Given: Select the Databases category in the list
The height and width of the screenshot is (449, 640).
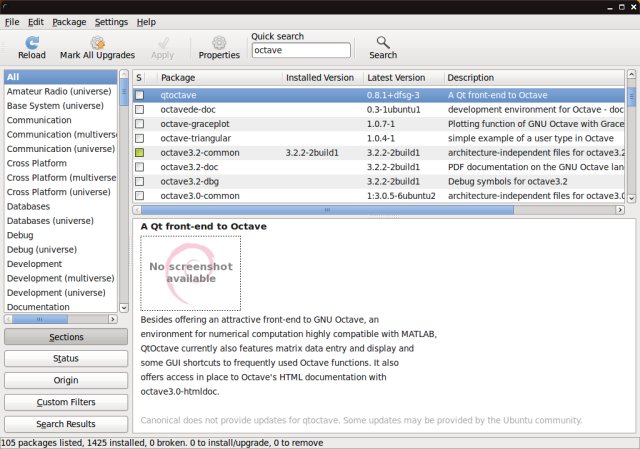Looking at the screenshot, I should [29, 206].
